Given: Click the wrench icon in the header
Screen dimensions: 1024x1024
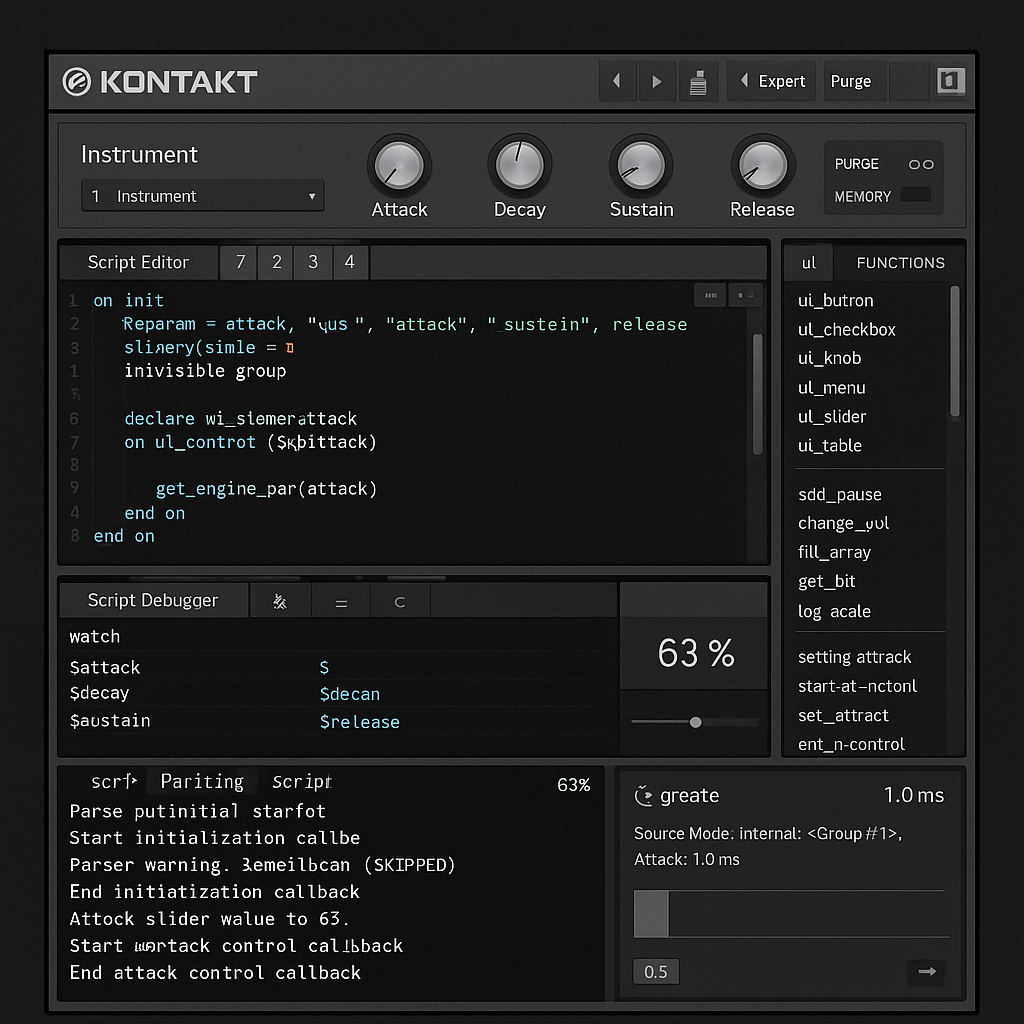Looking at the screenshot, I should tap(699, 81).
